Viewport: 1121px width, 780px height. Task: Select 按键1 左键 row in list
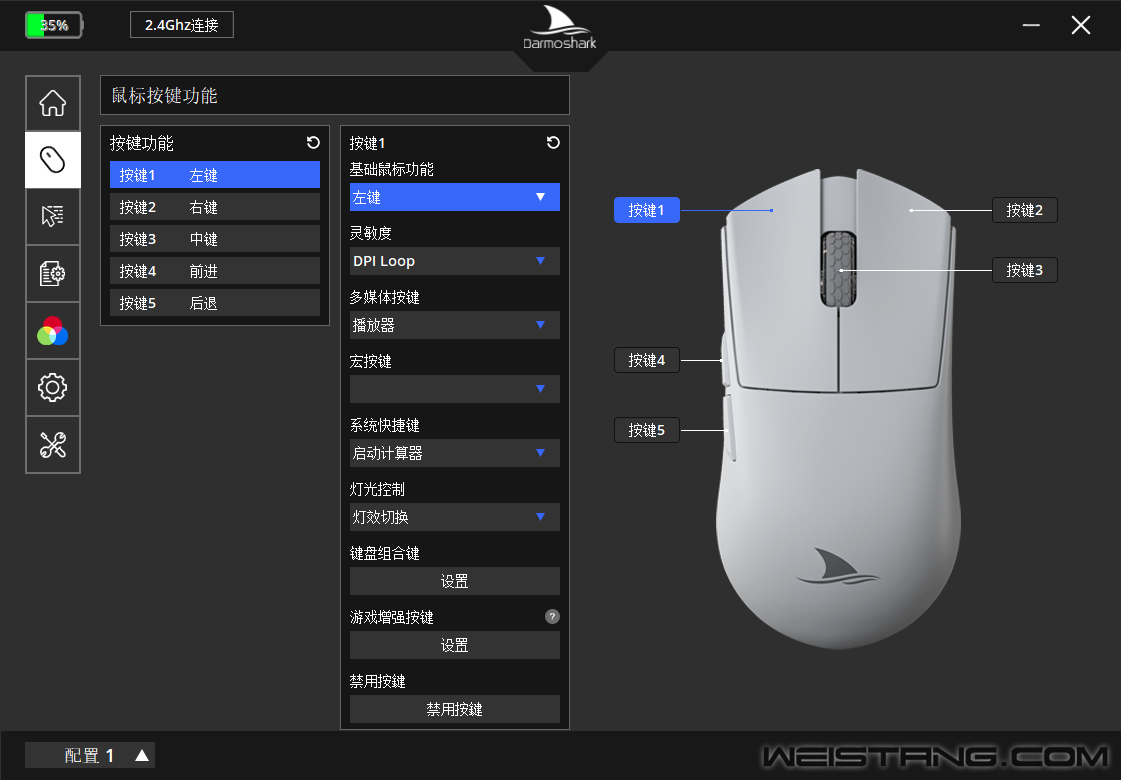click(214, 175)
